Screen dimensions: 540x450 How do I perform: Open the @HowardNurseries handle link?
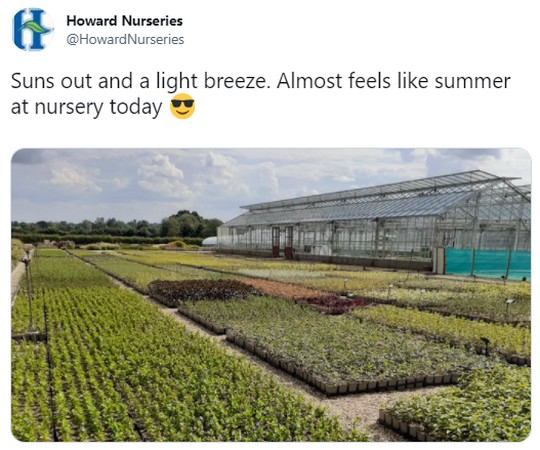[125, 39]
